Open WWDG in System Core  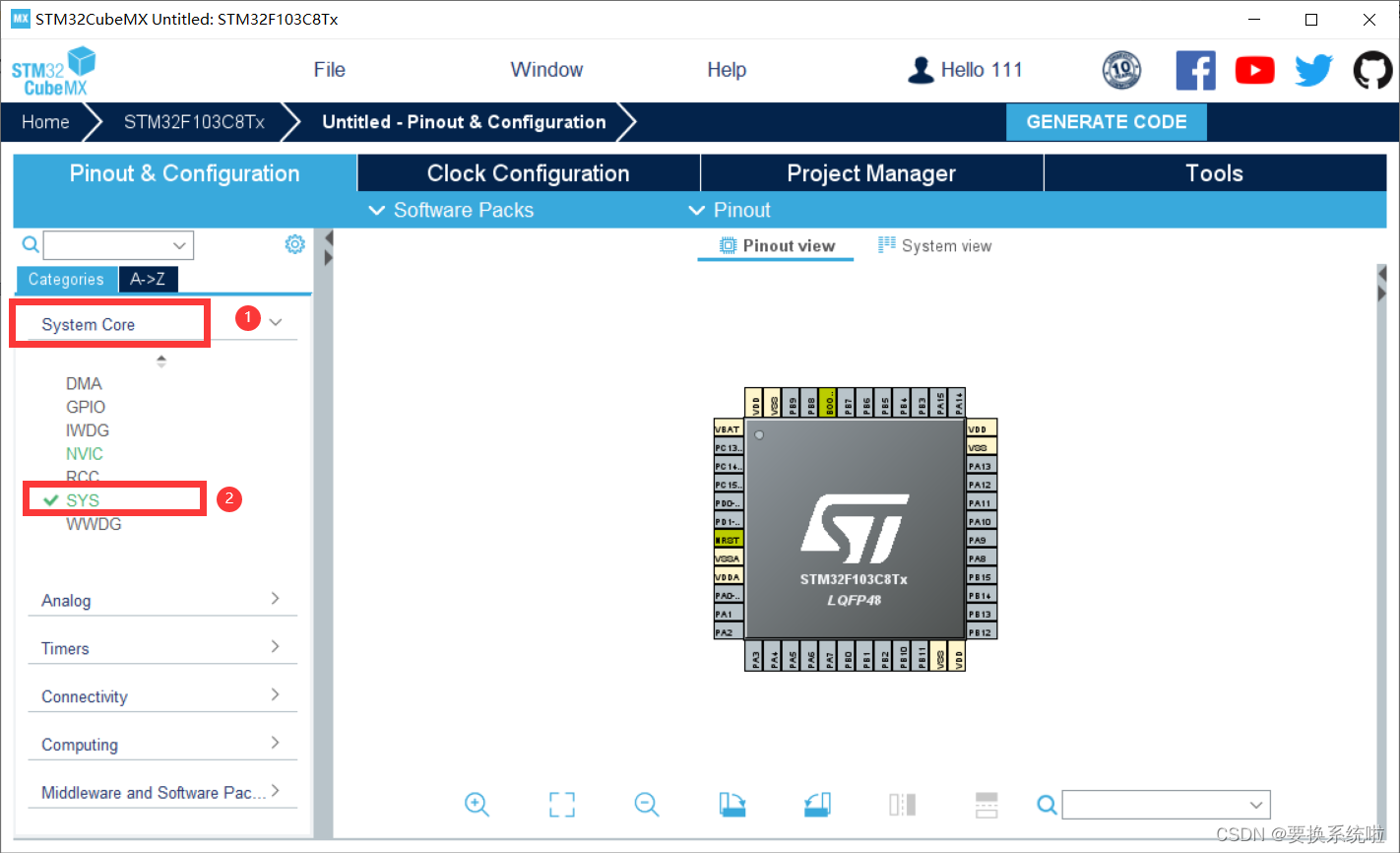pos(94,524)
